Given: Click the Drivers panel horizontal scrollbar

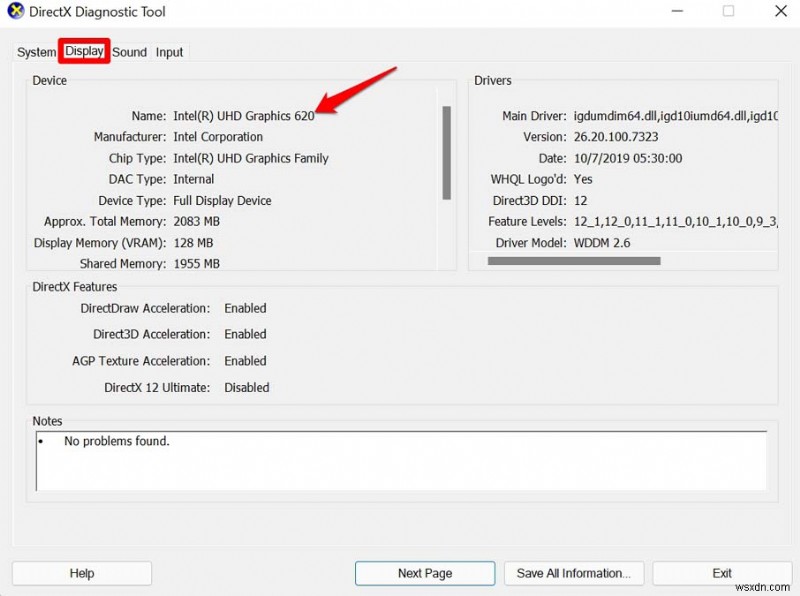Looking at the screenshot, I should pos(572,261).
